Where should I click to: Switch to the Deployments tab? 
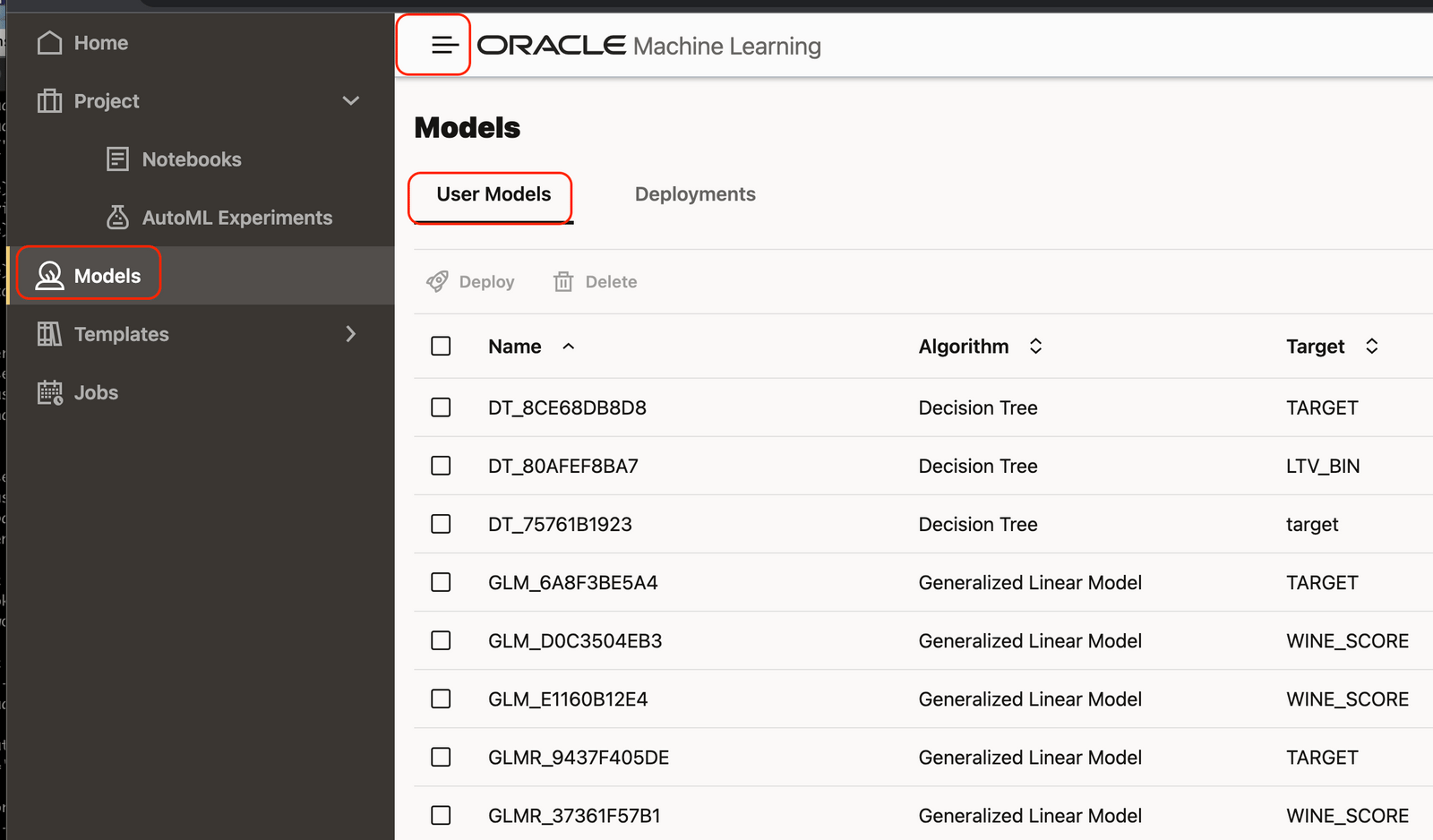tap(695, 193)
